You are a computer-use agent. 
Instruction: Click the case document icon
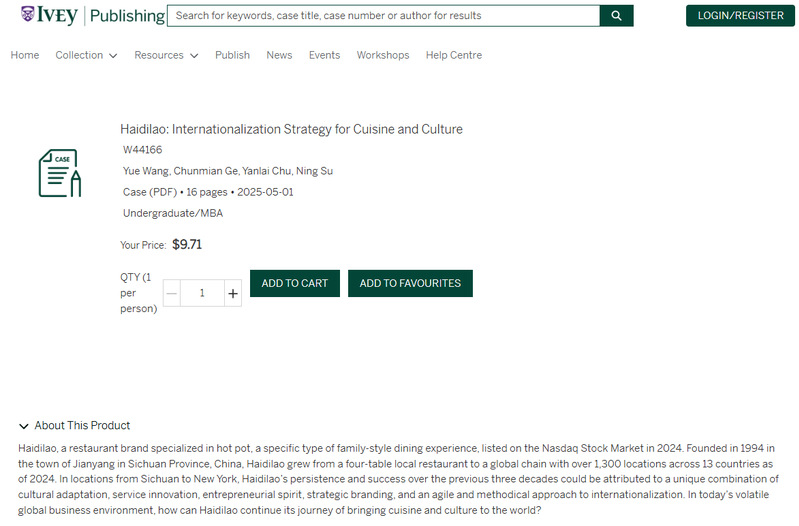pyautogui.click(x=59, y=173)
